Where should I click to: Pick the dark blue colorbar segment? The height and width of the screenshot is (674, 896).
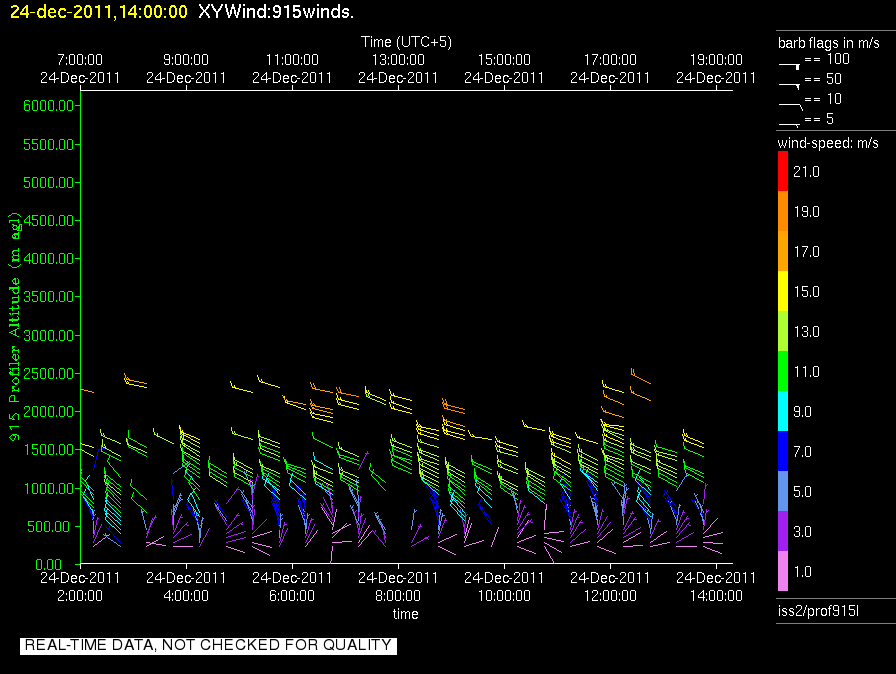(783, 451)
